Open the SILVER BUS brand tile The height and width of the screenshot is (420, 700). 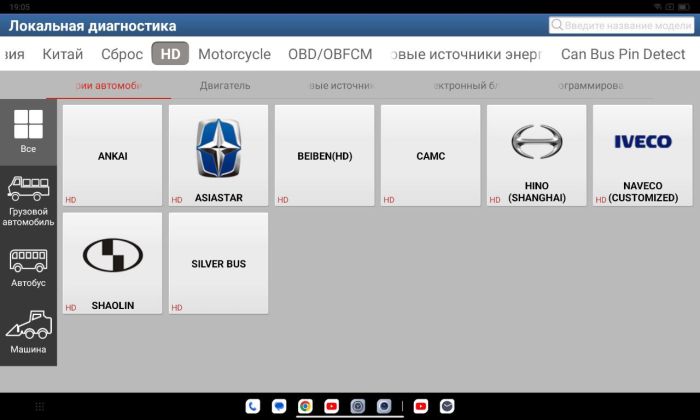pos(218,263)
